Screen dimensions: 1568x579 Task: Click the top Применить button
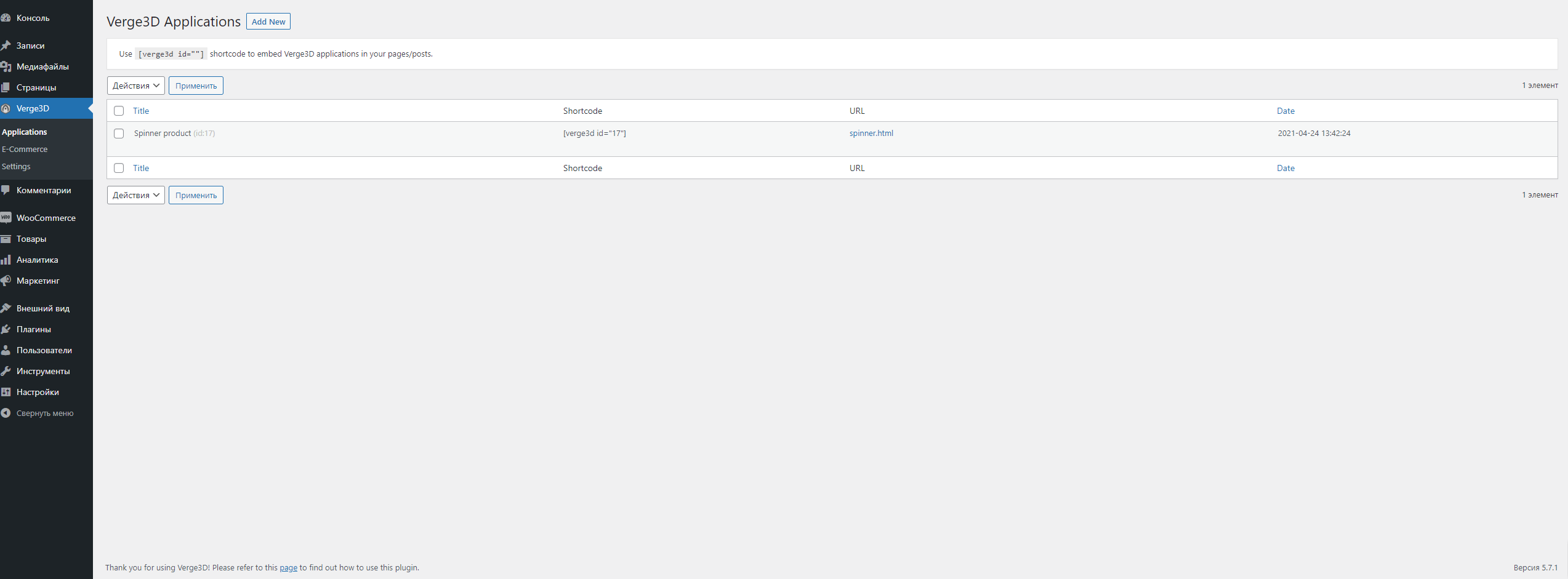pos(196,86)
